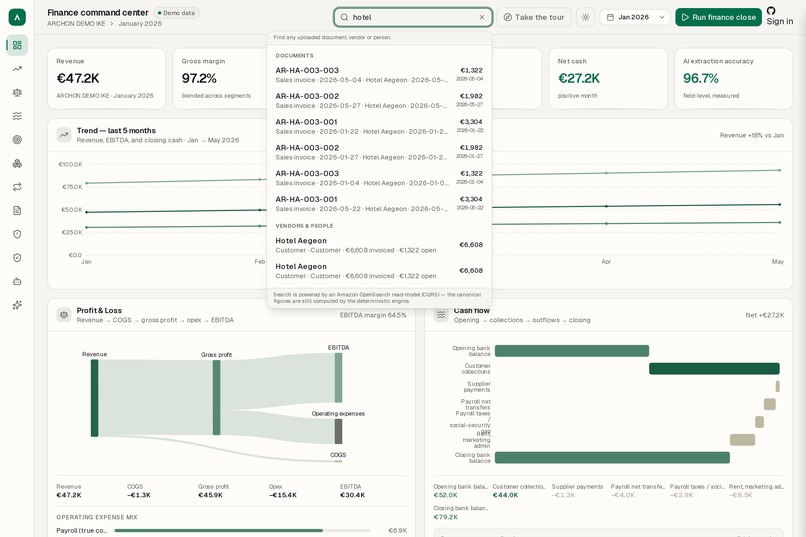Click ARCHON DEMO IKE breadcrumb
Viewport: 806px width, 537px height.
(76, 24)
